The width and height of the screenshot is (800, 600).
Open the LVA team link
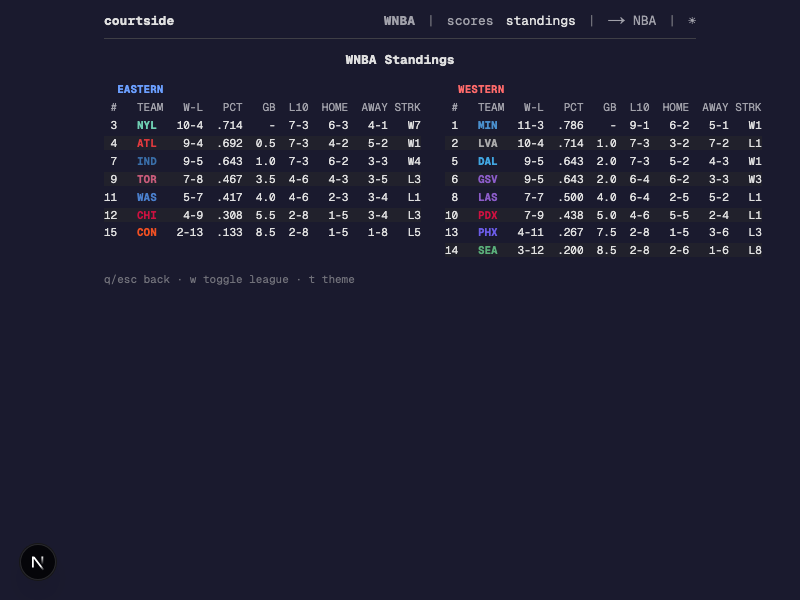[x=487, y=143]
